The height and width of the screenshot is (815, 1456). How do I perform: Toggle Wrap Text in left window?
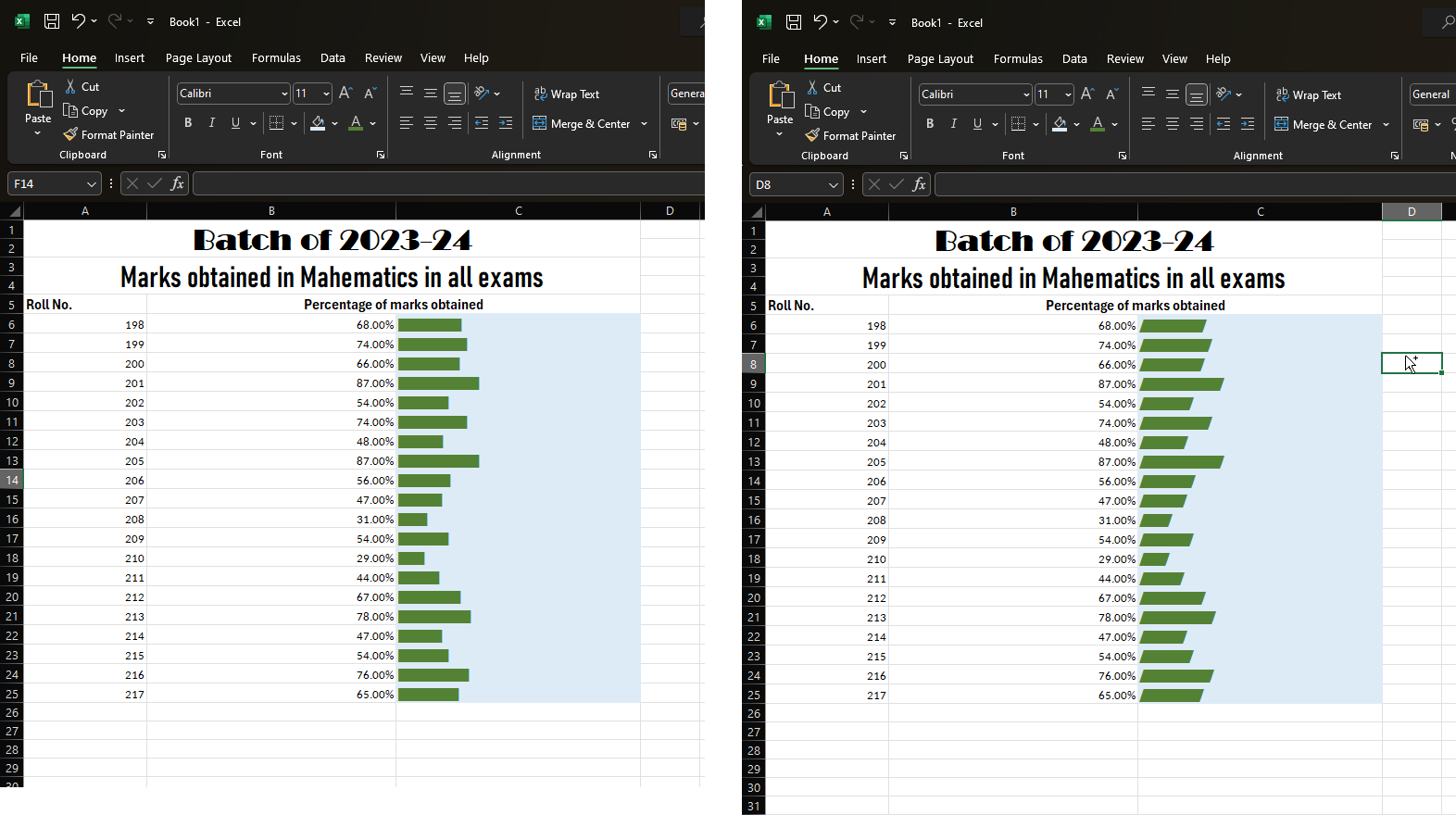click(x=566, y=94)
